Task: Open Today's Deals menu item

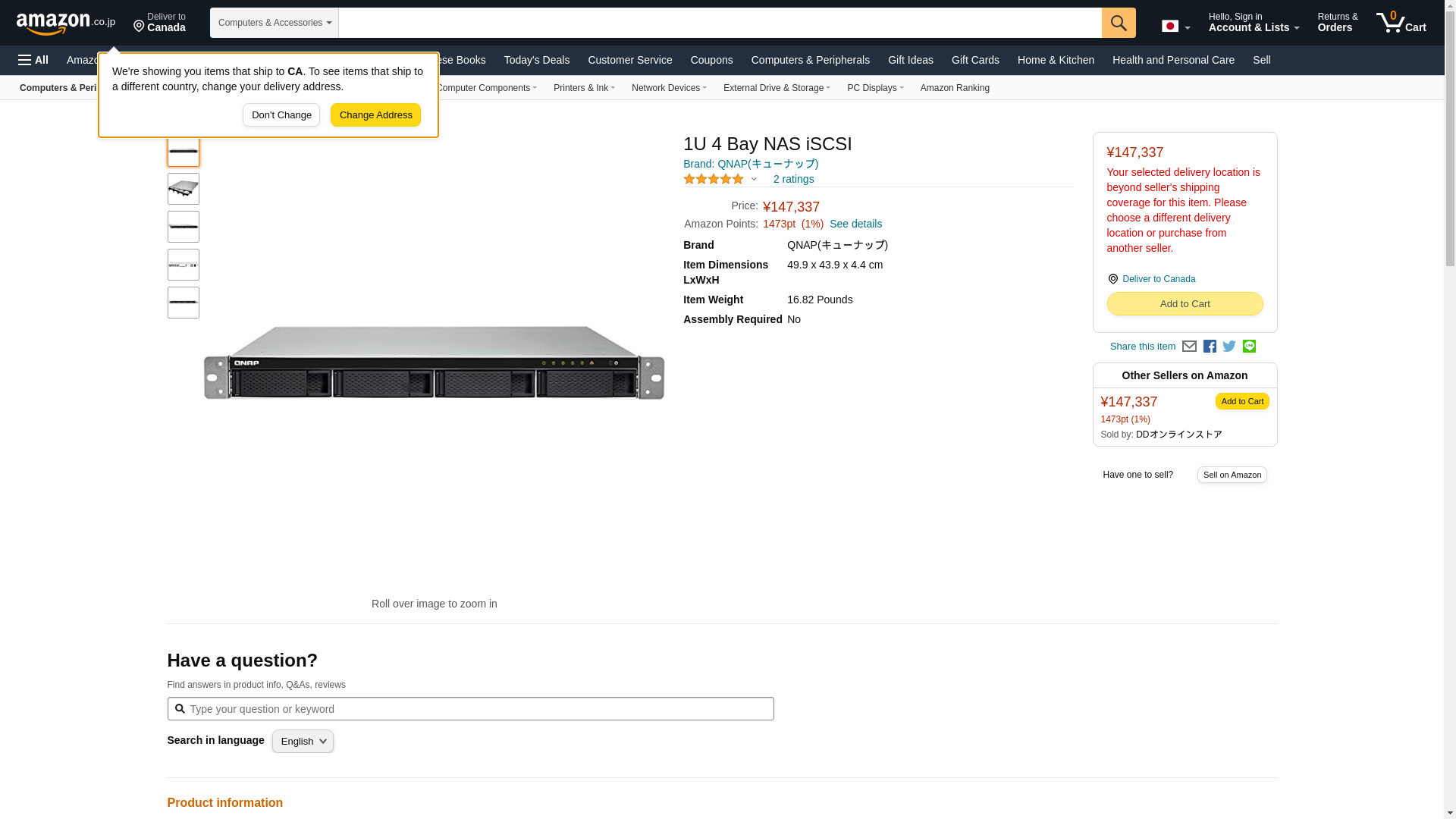Action: (x=536, y=60)
